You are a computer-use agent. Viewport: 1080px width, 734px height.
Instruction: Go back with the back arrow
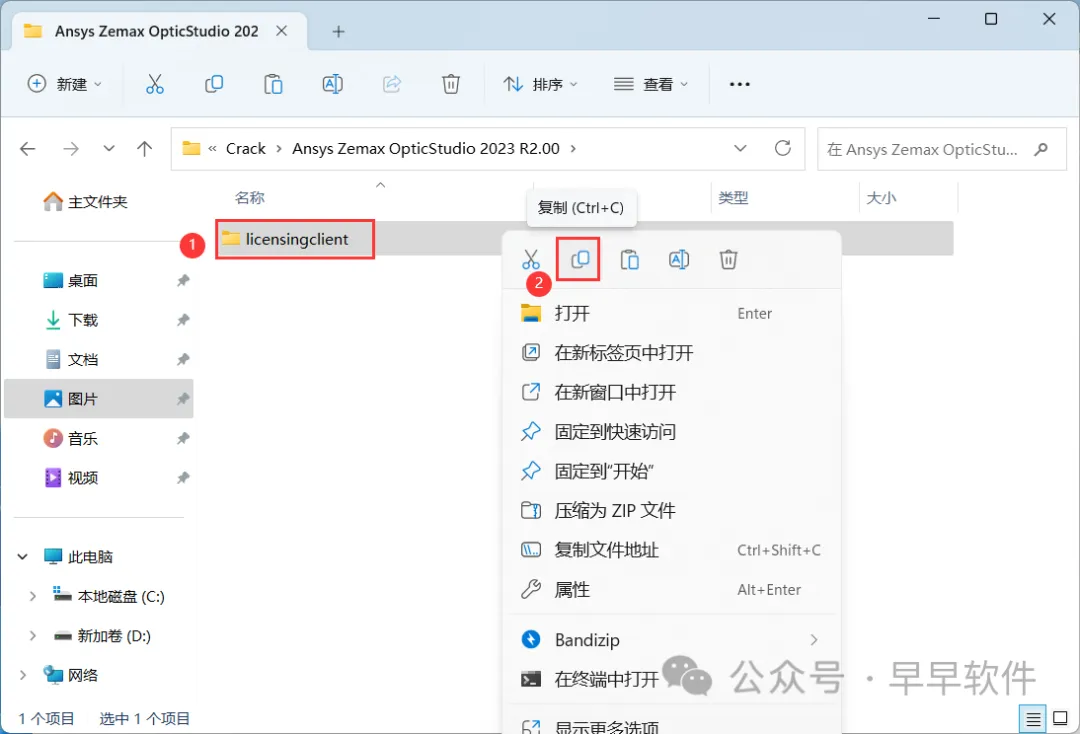point(28,149)
